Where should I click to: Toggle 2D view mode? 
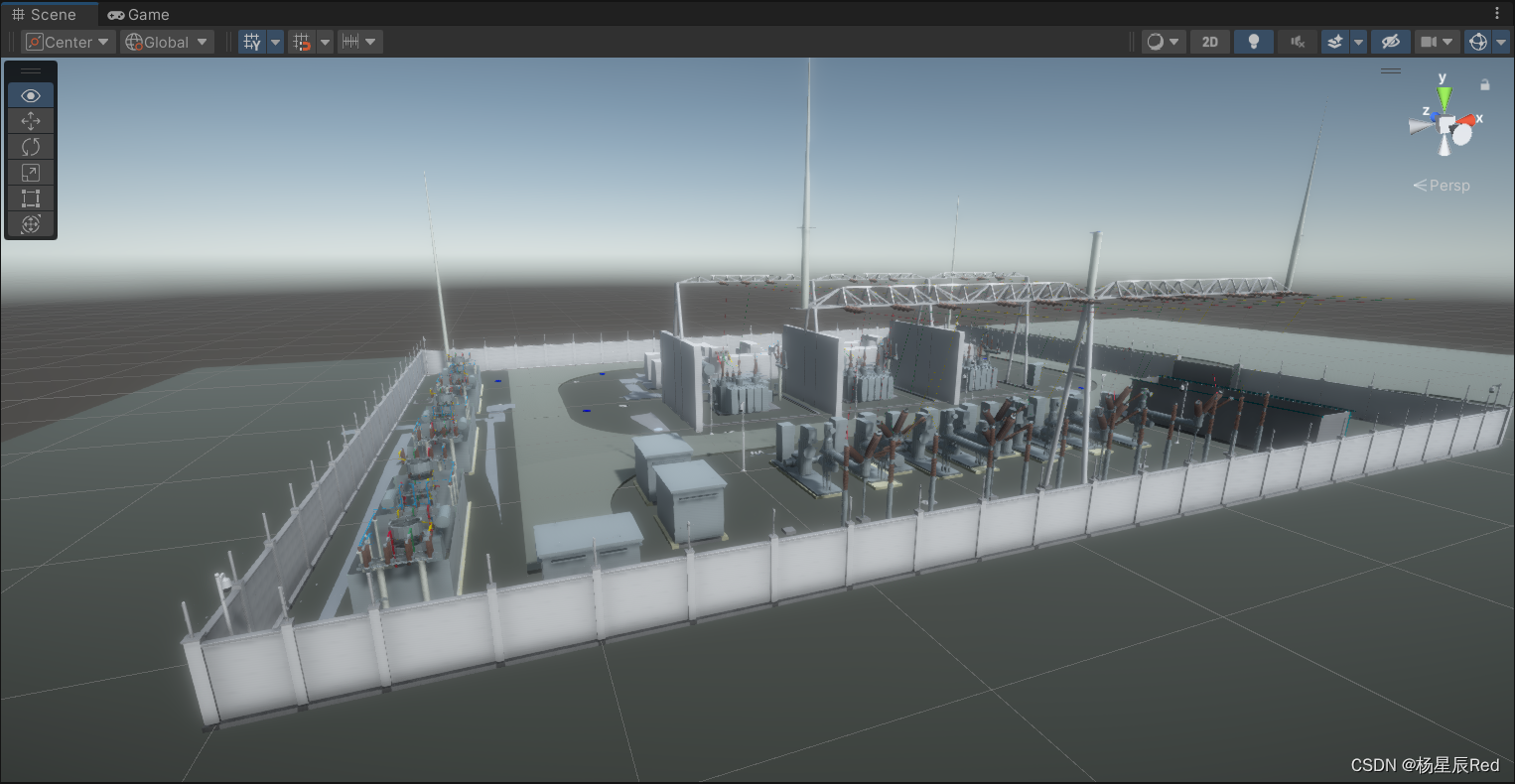pos(1209,41)
